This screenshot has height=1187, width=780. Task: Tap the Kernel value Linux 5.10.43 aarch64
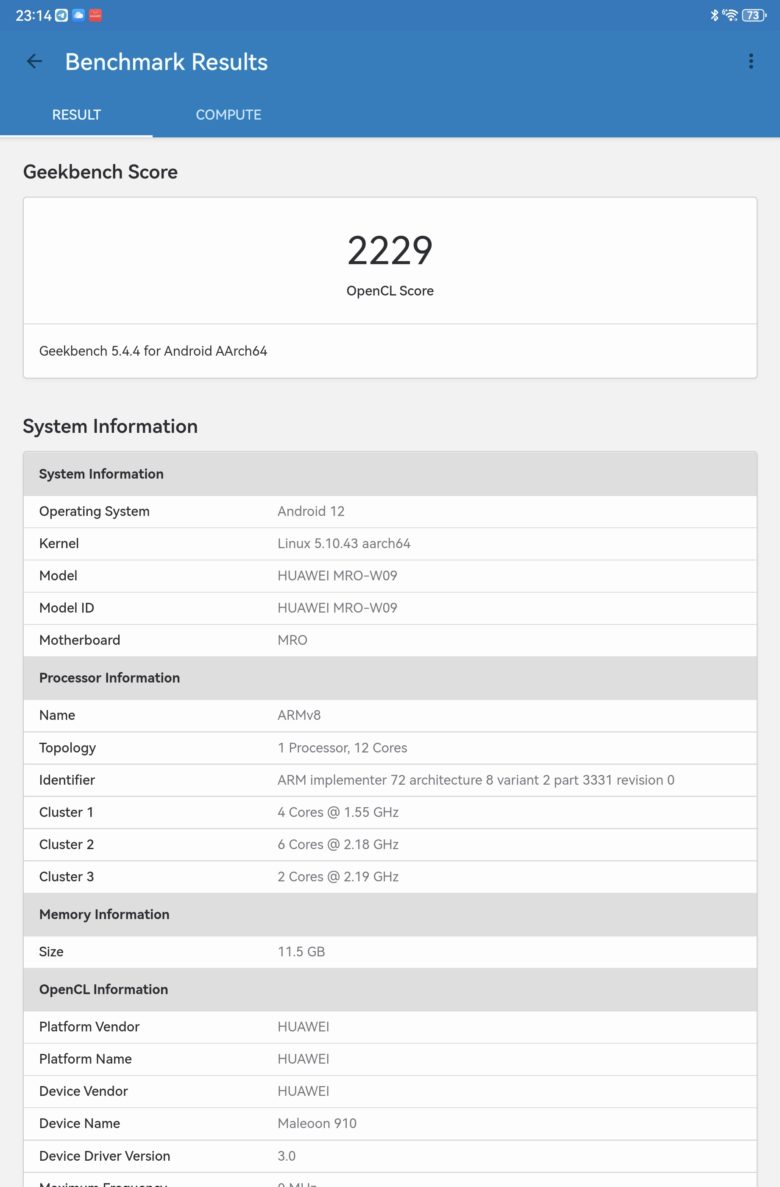click(344, 544)
